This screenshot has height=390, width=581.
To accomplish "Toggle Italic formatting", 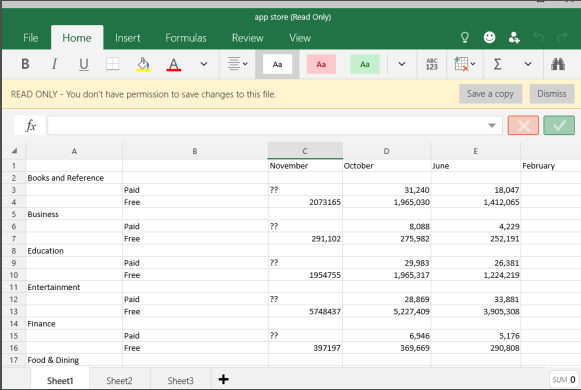I will click(54, 64).
